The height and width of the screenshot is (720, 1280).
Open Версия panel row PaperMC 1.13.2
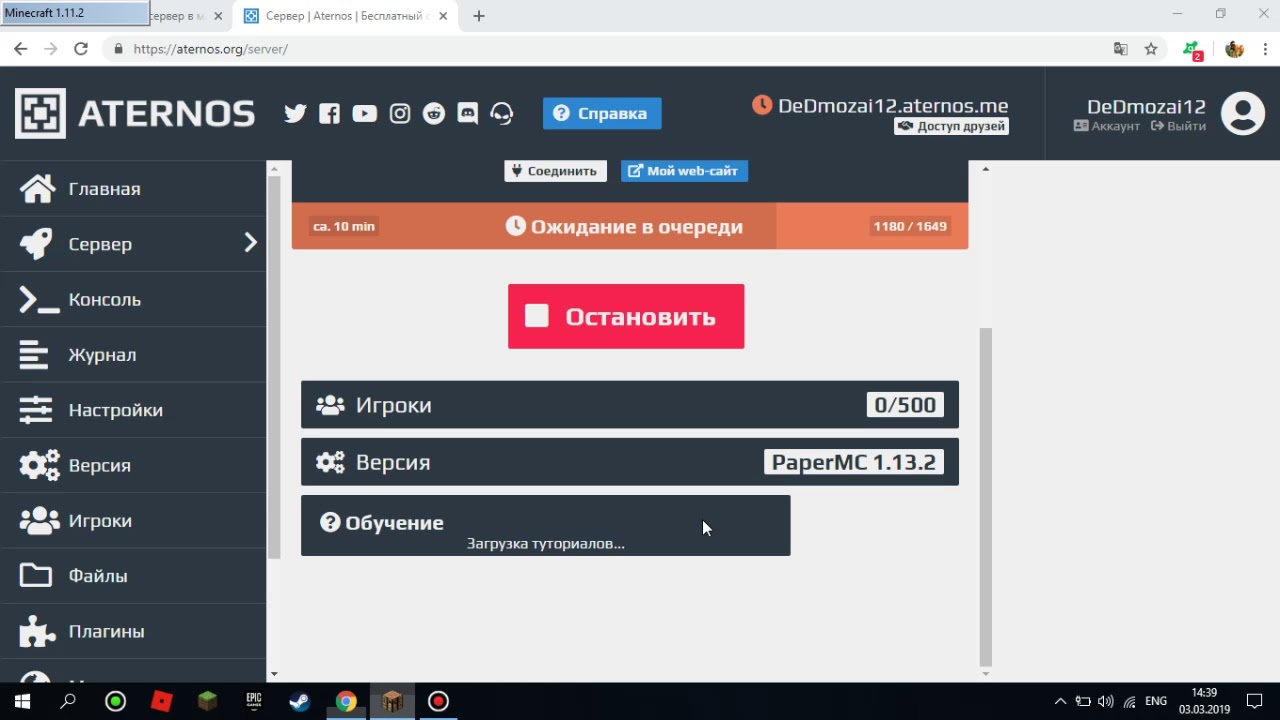[x=630, y=462]
